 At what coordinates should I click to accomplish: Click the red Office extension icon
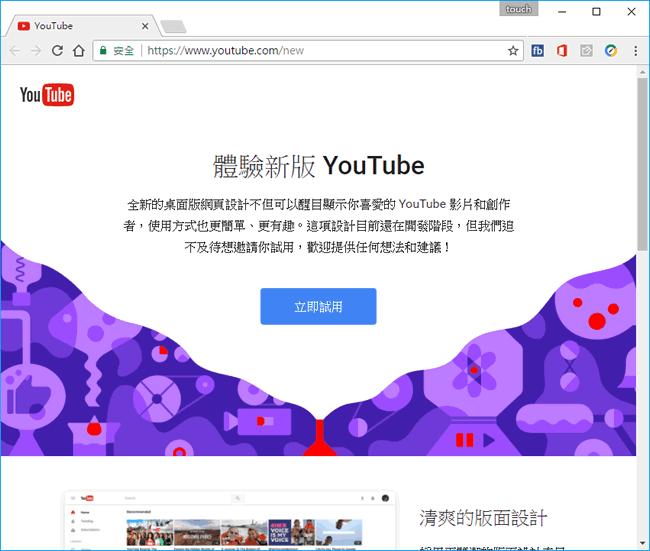[562, 50]
